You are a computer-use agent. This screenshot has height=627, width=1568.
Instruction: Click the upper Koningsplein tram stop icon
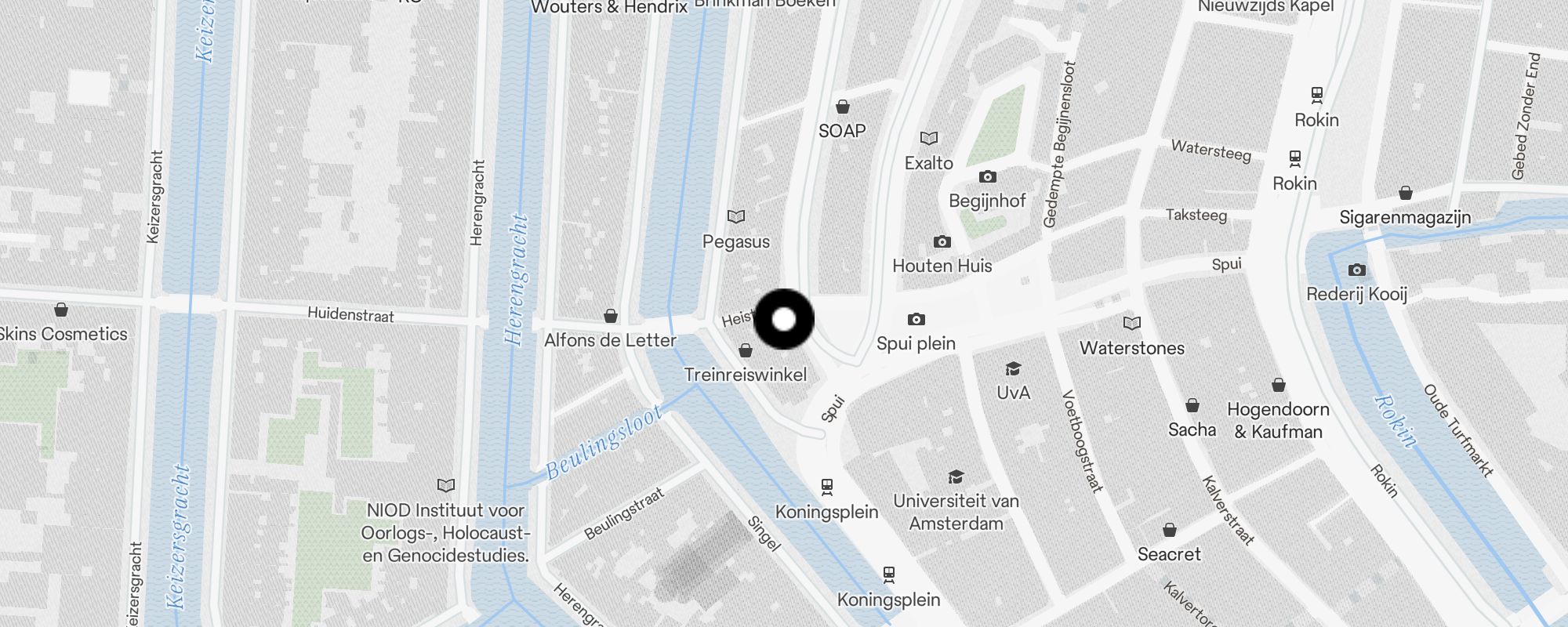(827, 487)
